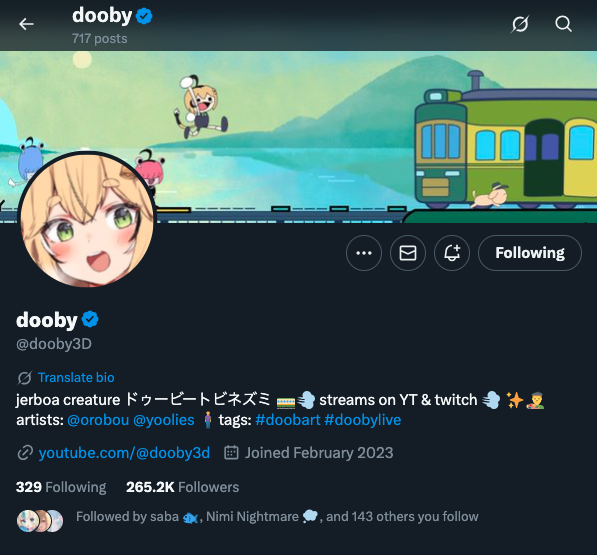The height and width of the screenshot is (555, 597).
Task: Toggle the Following button to unfollow
Action: [x=530, y=253]
